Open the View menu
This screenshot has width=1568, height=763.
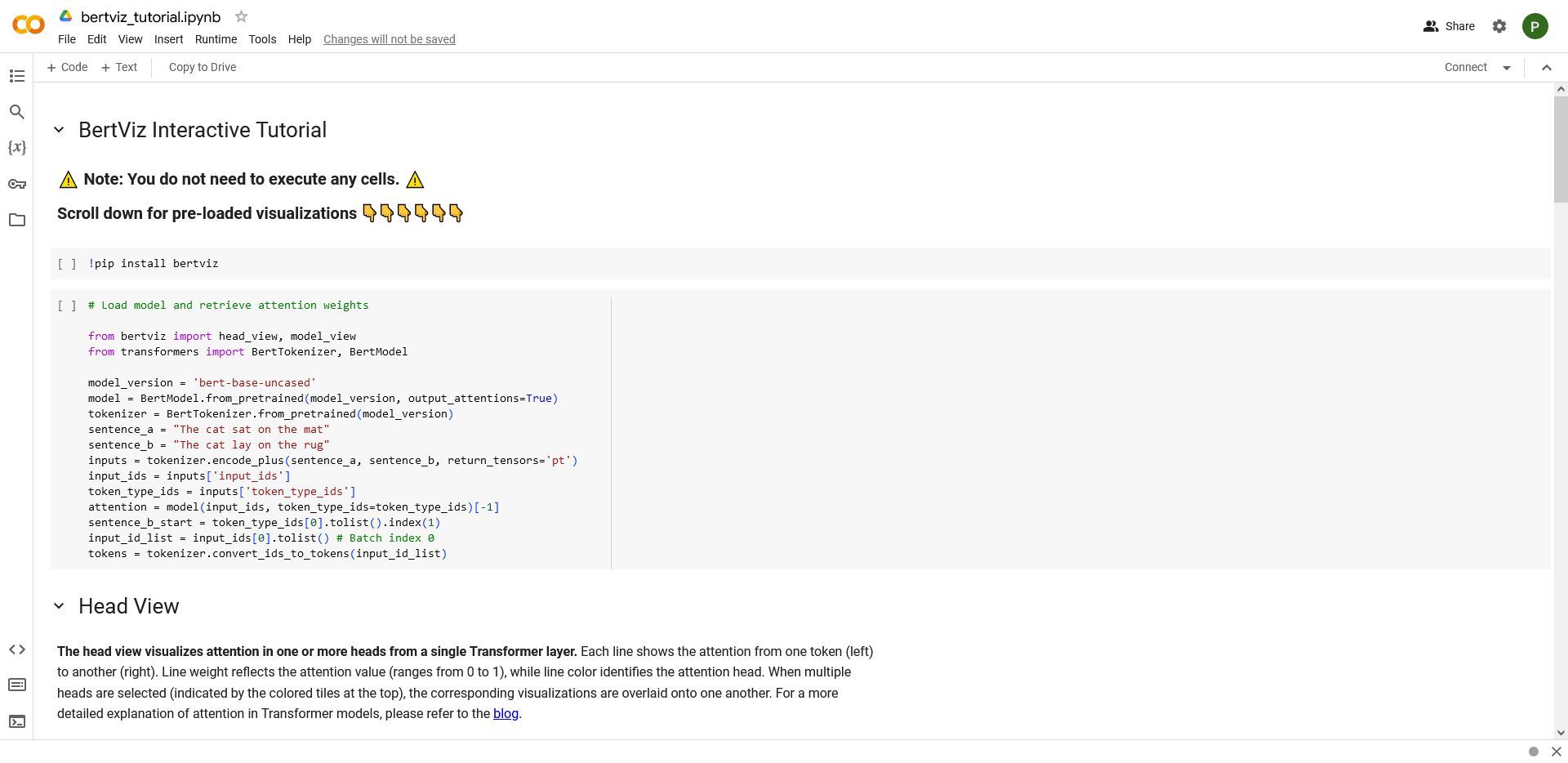(x=130, y=39)
